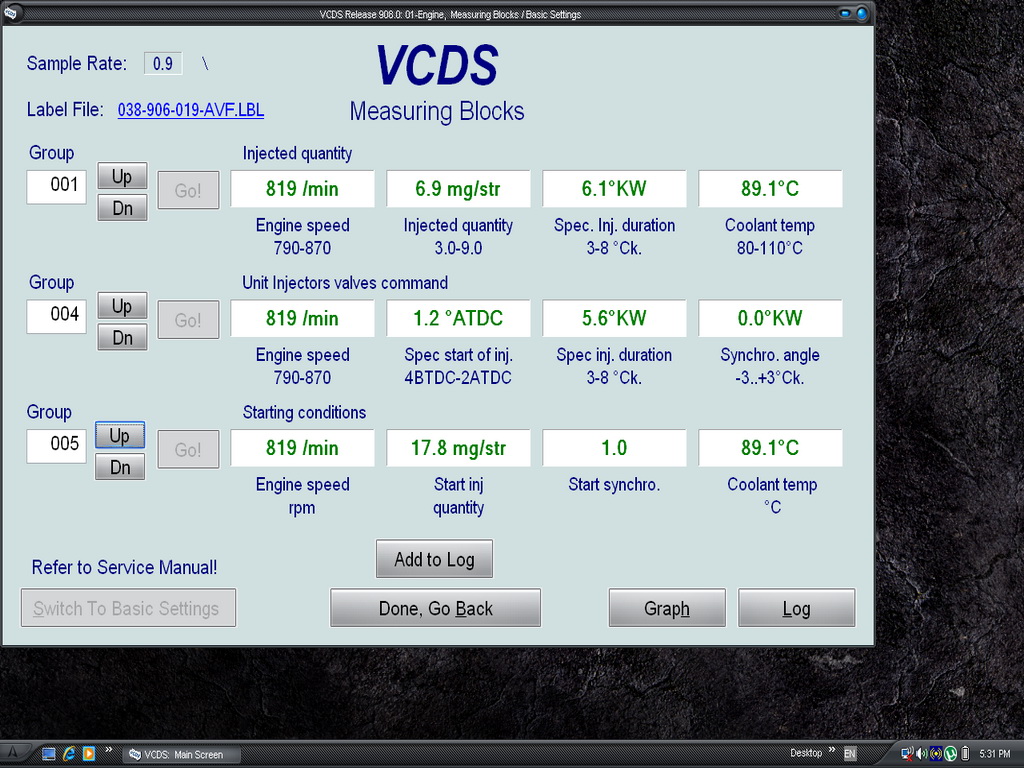Expand the quick launch overflow chevron

click(x=108, y=750)
